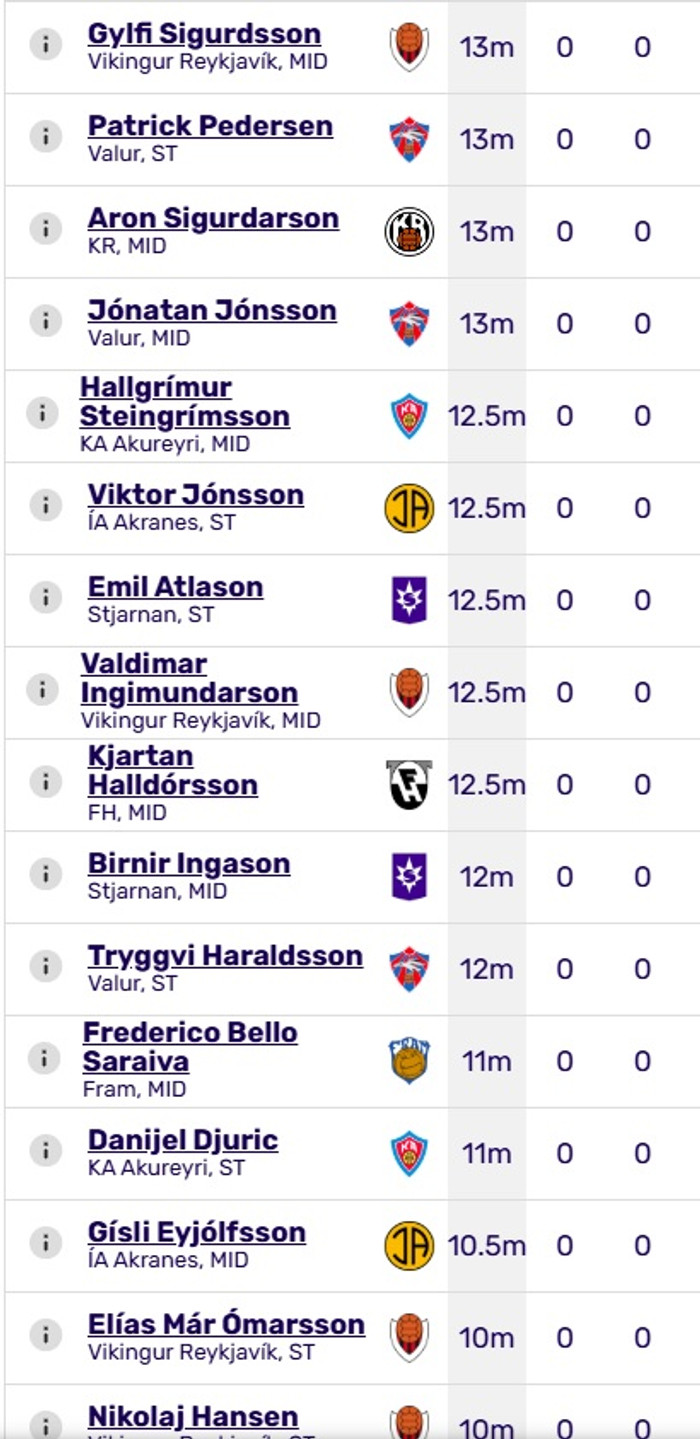Click the Fram club badge
Image resolution: width=700 pixels, height=1439 pixels.
click(x=409, y=1061)
